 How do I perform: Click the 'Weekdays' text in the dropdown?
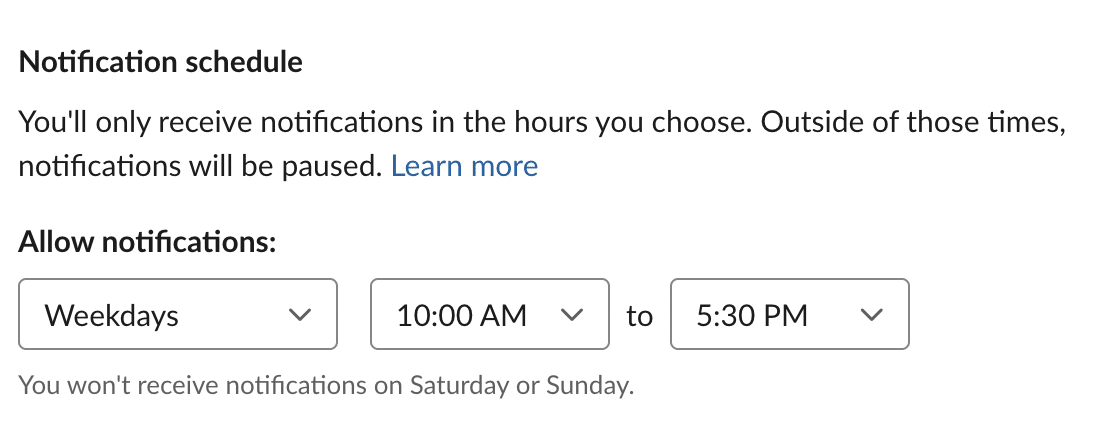(x=112, y=316)
